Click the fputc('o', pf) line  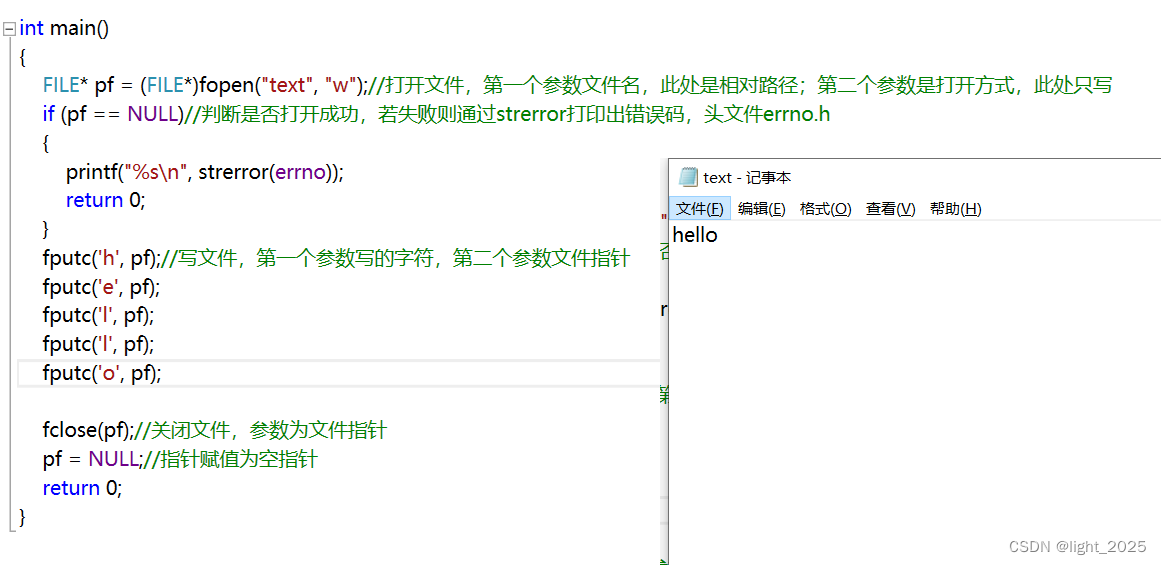point(102,373)
